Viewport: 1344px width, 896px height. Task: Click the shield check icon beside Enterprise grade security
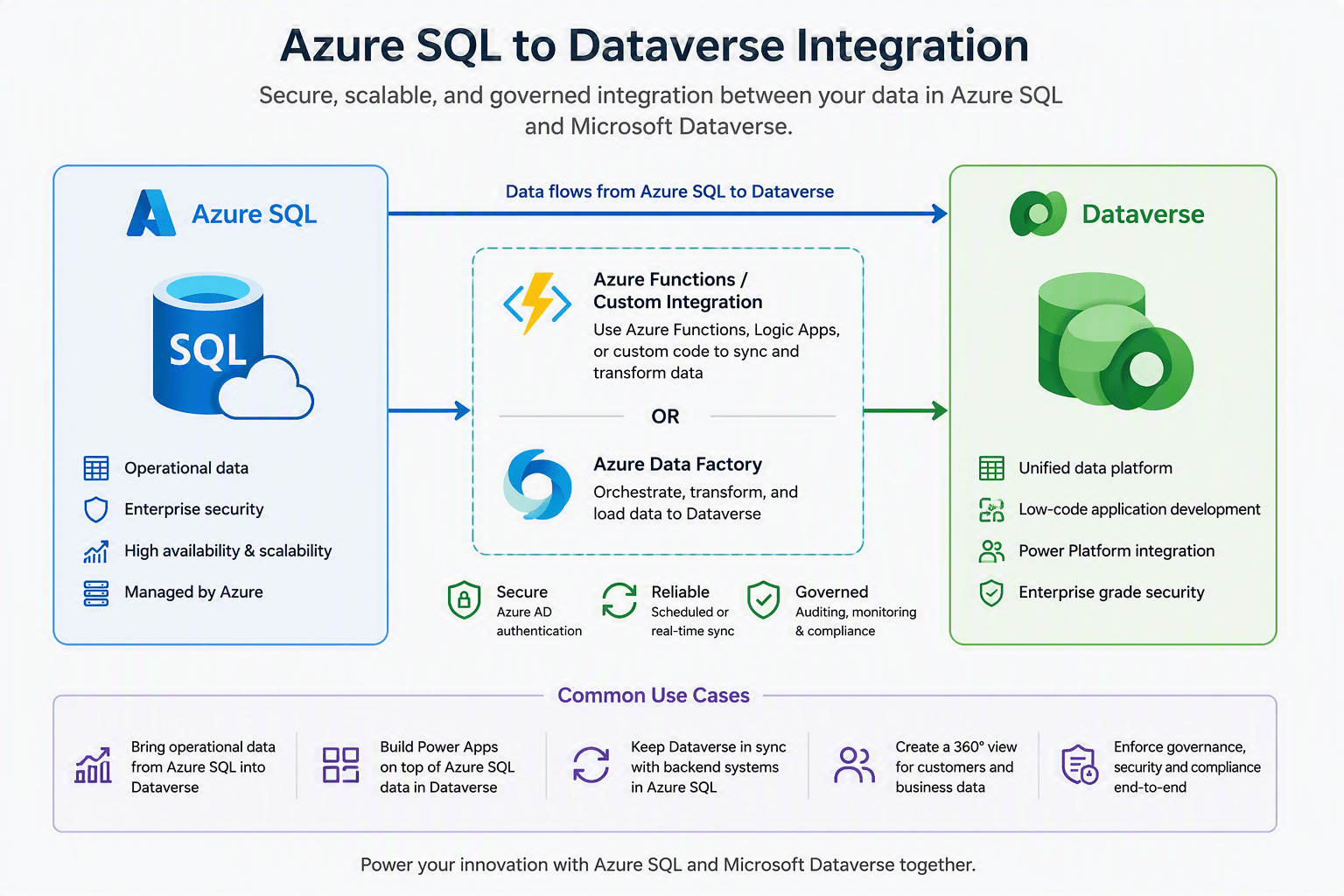[991, 592]
